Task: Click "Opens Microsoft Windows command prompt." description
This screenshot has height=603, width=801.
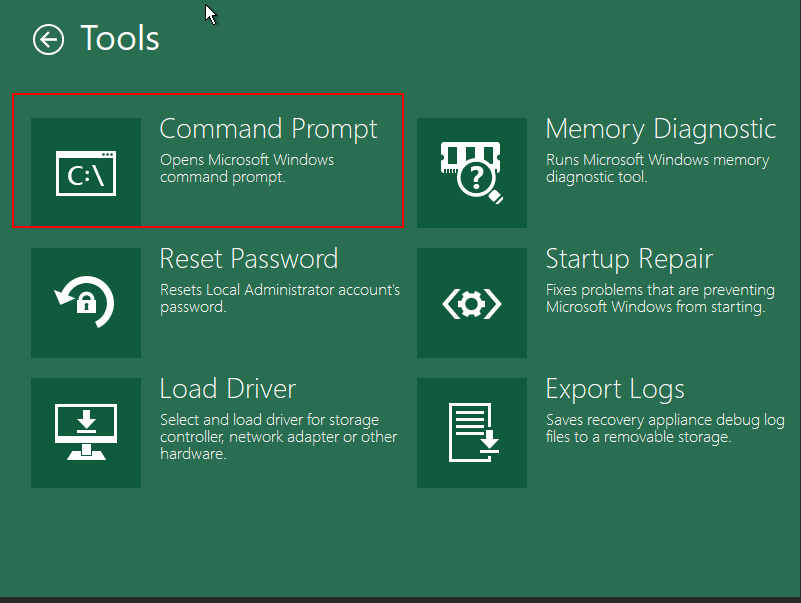Action: (247, 168)
